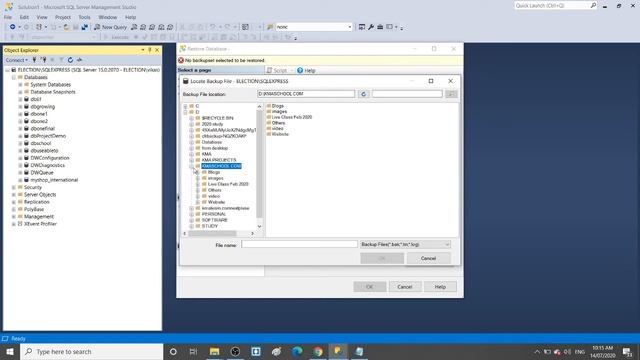Click the folder tree horizontal scrollbar
The width and height of the screenshot is (640, 360).
212,233
